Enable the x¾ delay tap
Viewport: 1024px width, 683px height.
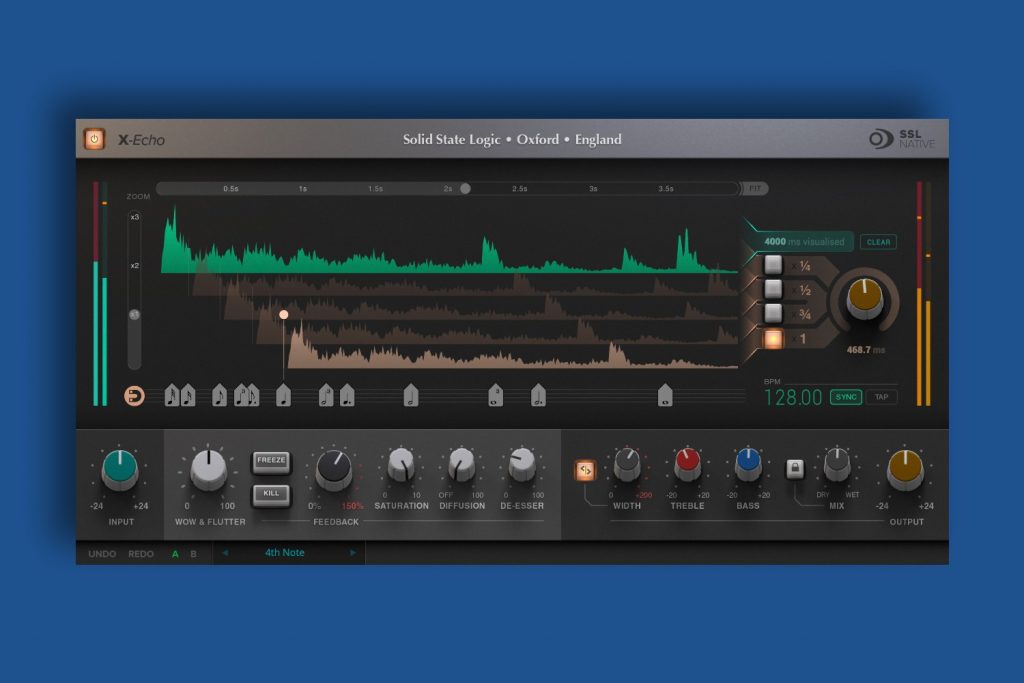click(x=773, y=313)
